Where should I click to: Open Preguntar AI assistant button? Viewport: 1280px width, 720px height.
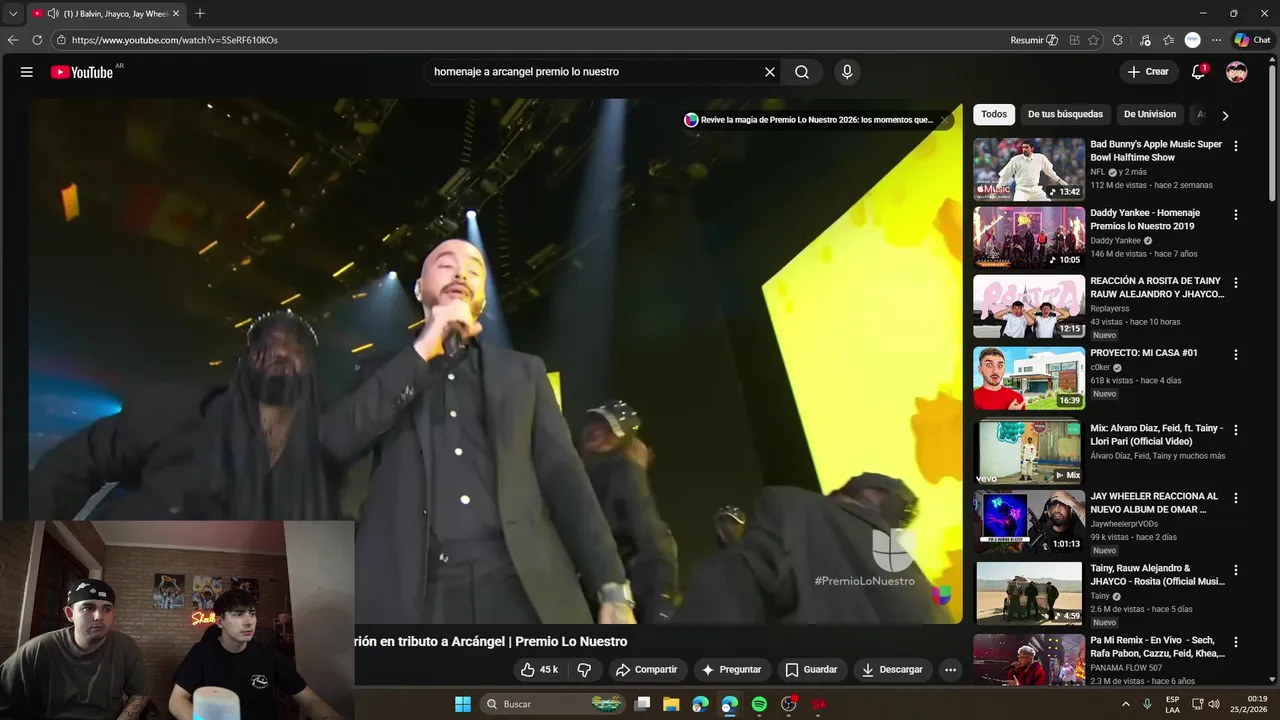pyautogui.click(x=731, y=670)
